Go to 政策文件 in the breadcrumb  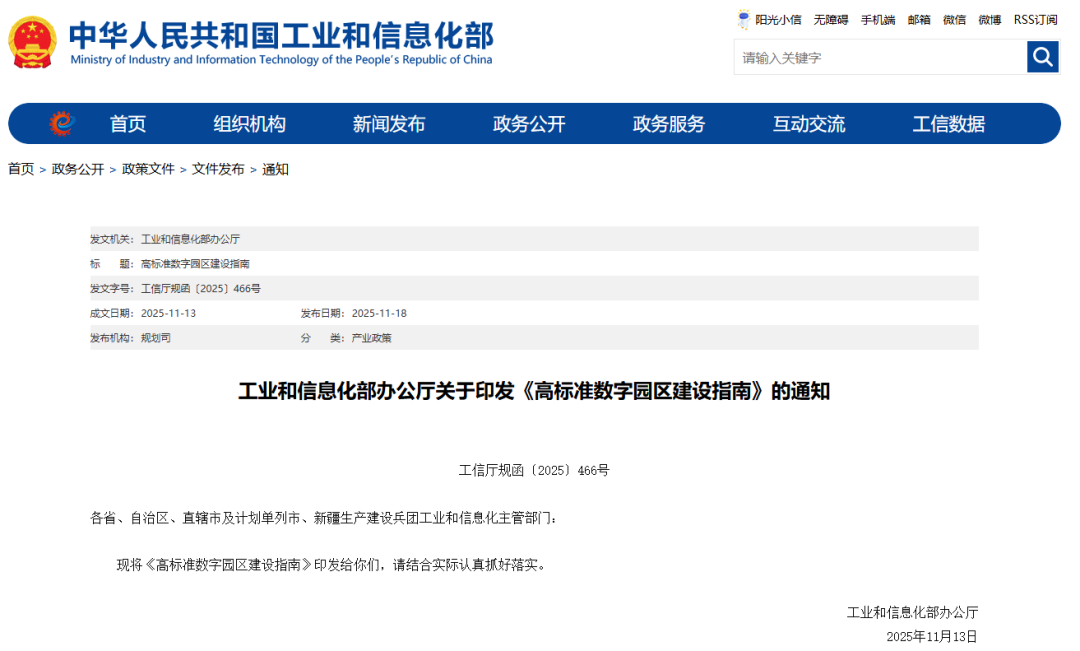coord(148,170)
